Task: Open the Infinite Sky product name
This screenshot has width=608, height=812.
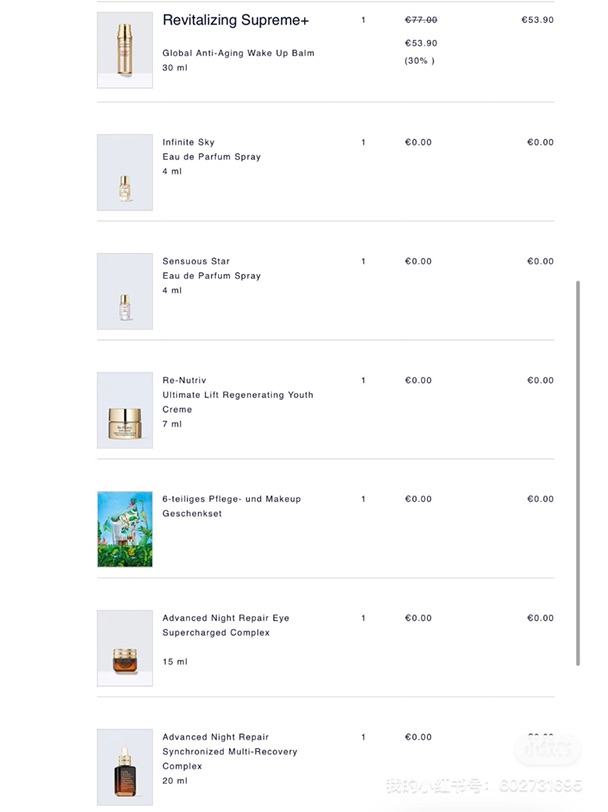Action: click(x=189, y=142)
